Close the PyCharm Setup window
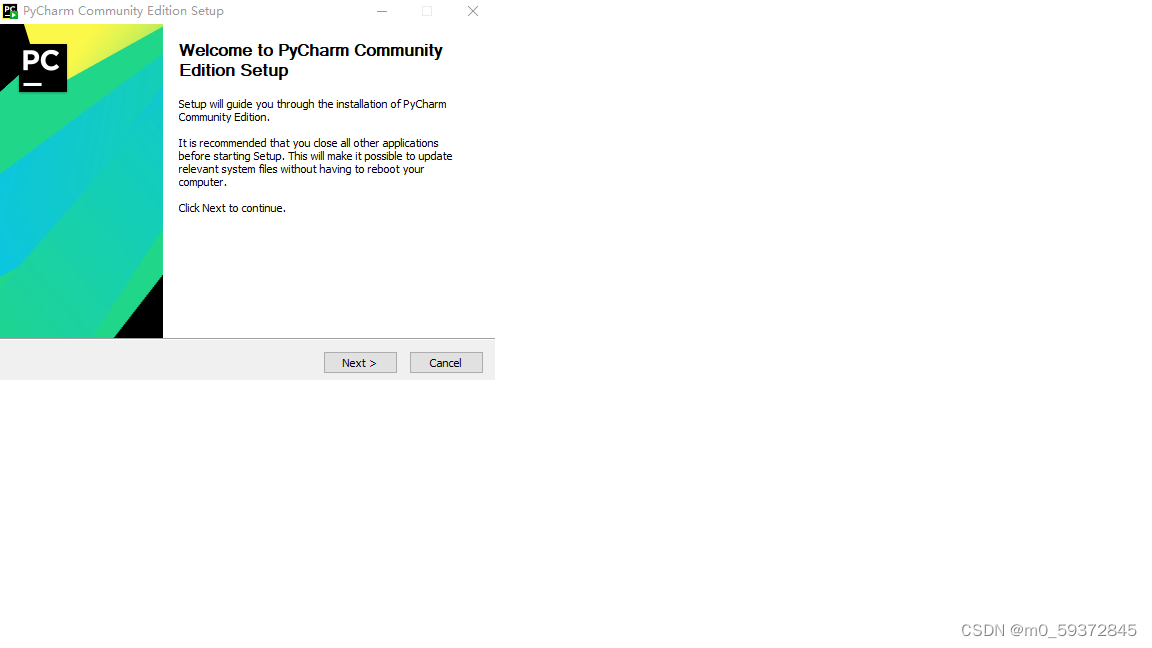This screenshot has width=1152, height=648. pyautogui.click(x=473, y=11)
